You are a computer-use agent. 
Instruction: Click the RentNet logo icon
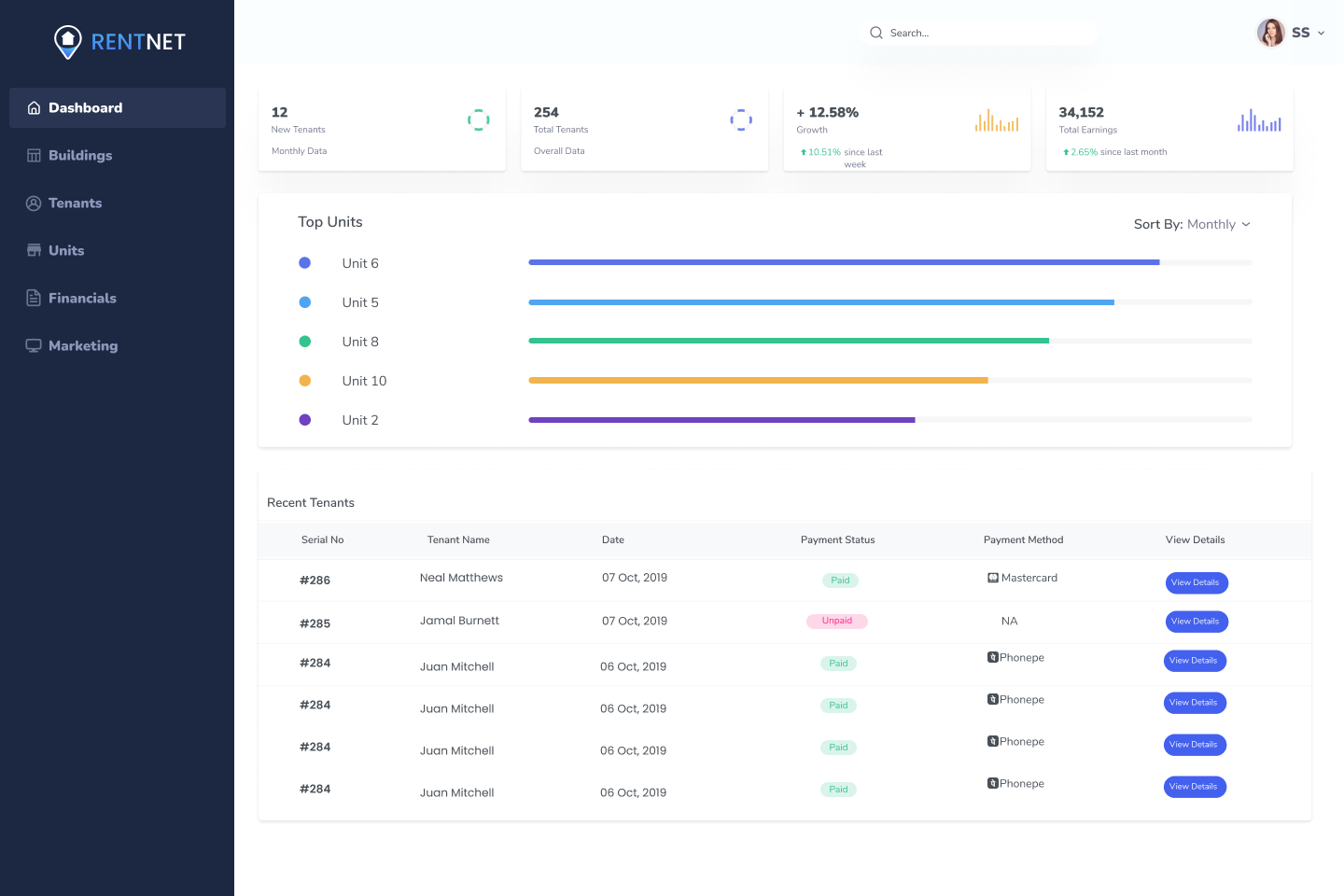click(68, 41)
